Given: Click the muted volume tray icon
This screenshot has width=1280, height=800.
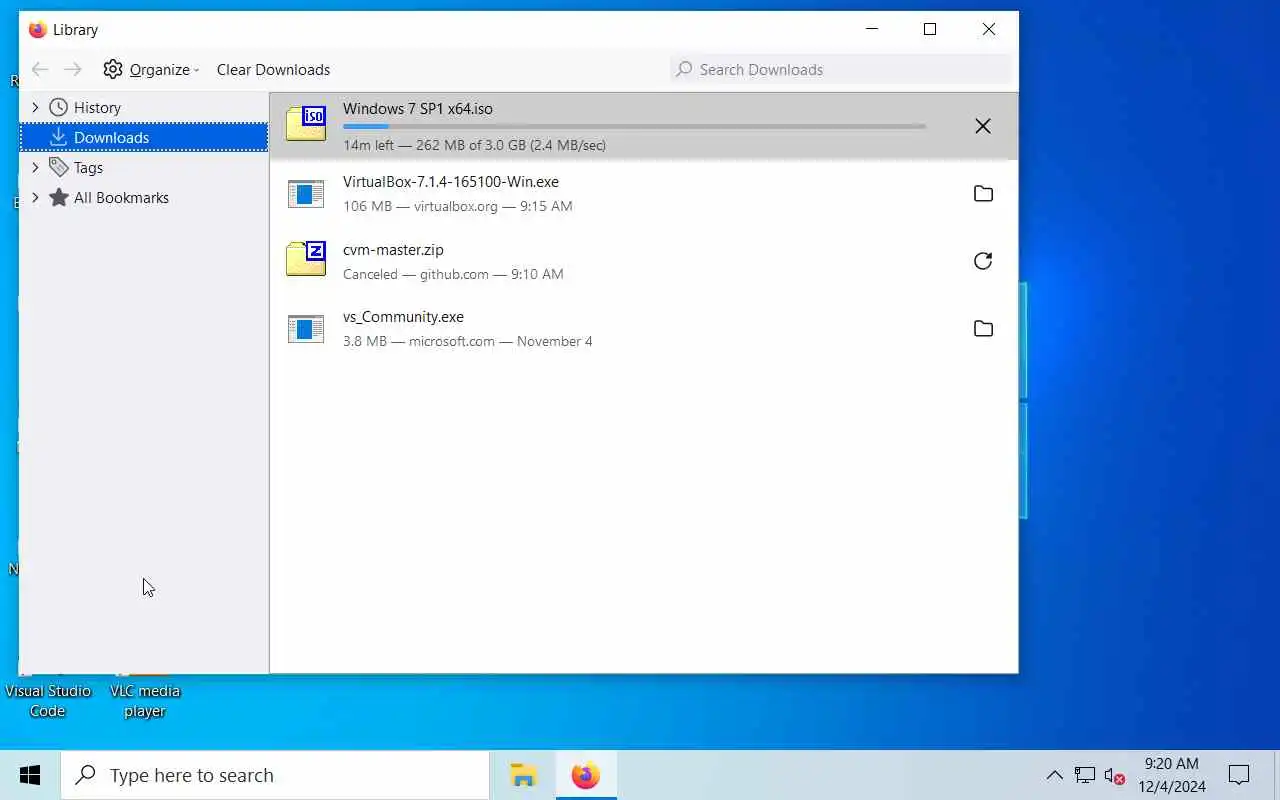Looking at the screenshot, I should (1115, 775).
